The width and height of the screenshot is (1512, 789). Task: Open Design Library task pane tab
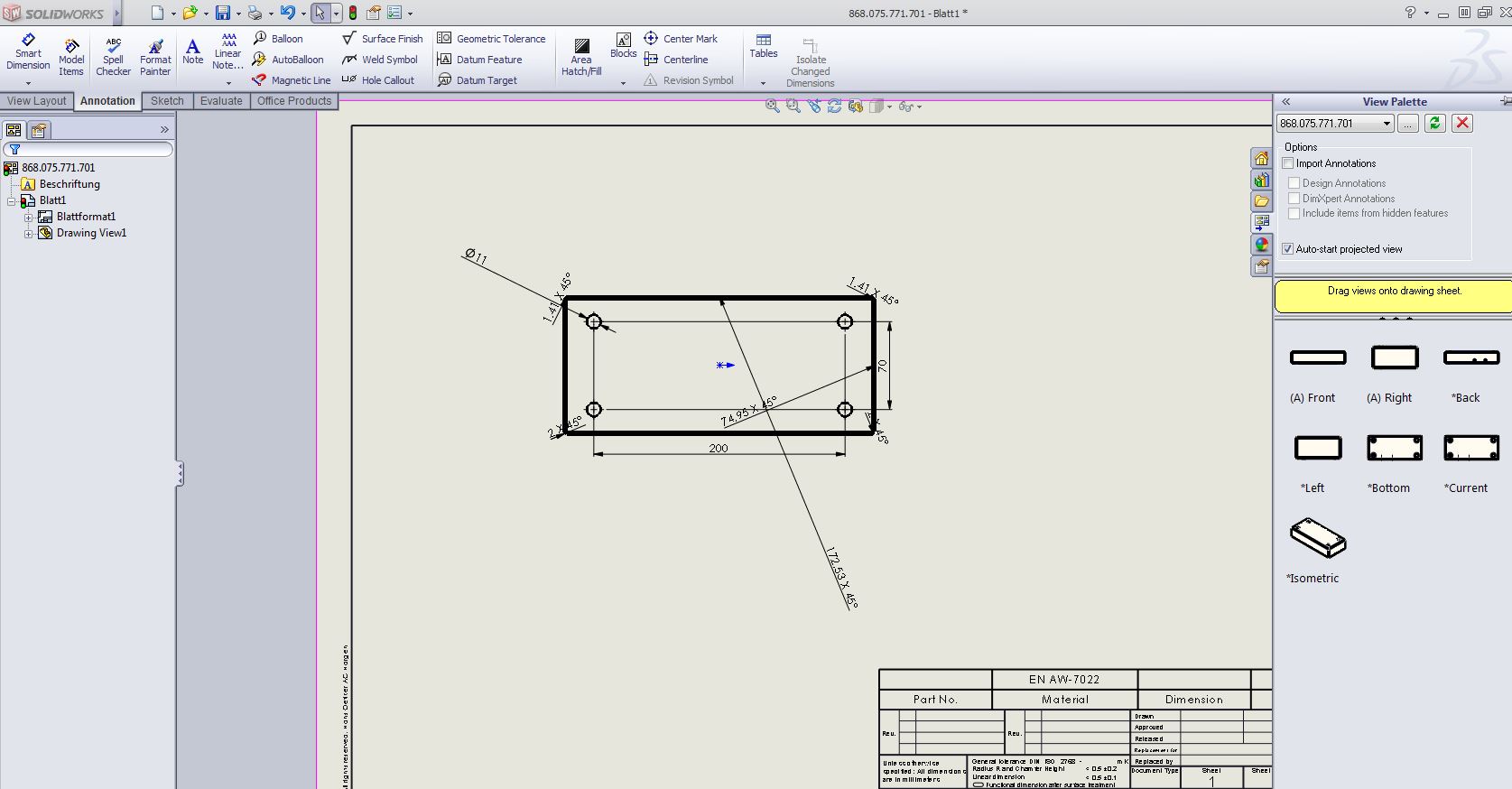coord(1261,180)
